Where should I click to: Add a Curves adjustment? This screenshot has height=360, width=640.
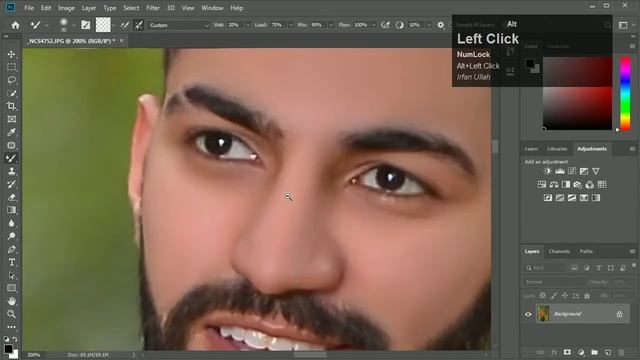(x=572, y=171)
